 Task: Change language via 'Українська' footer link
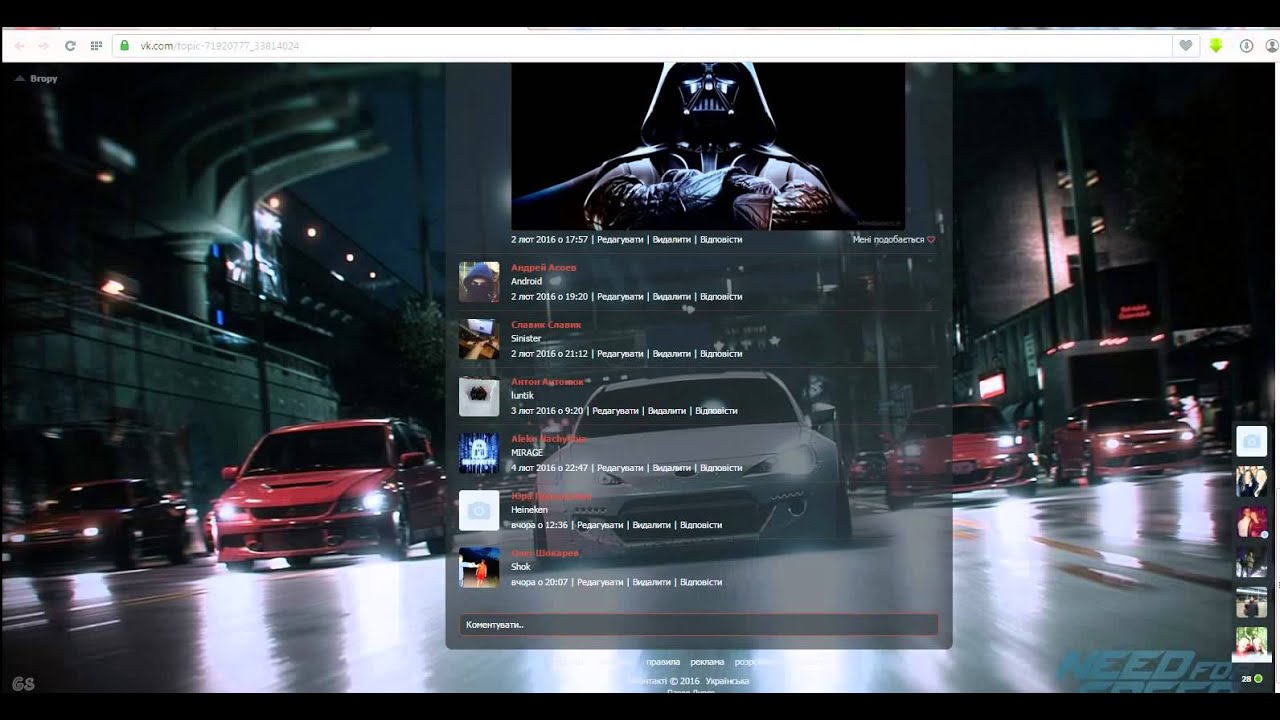tap(727, 681)
